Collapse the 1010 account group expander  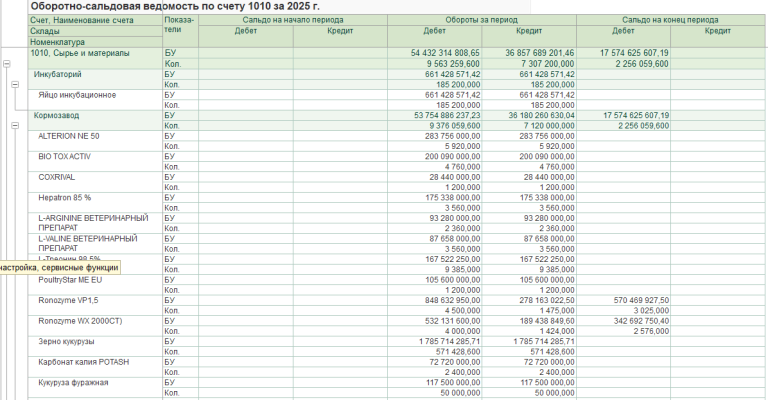coord(7,64)
